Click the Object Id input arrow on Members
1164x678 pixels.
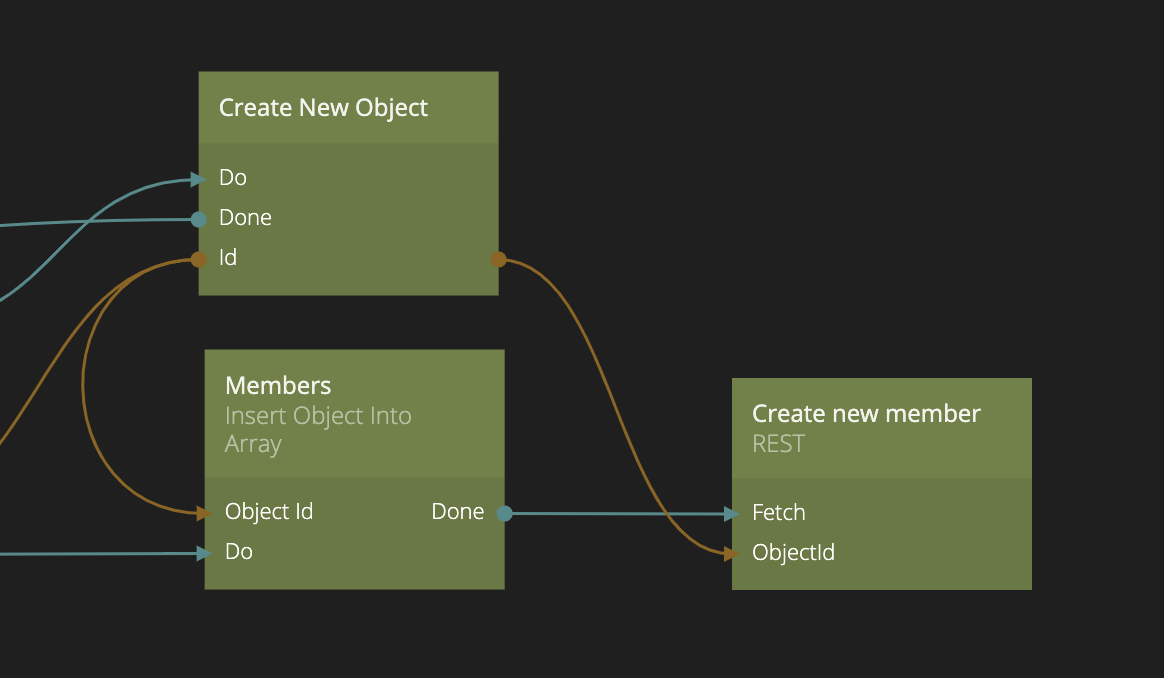[206, 513]
